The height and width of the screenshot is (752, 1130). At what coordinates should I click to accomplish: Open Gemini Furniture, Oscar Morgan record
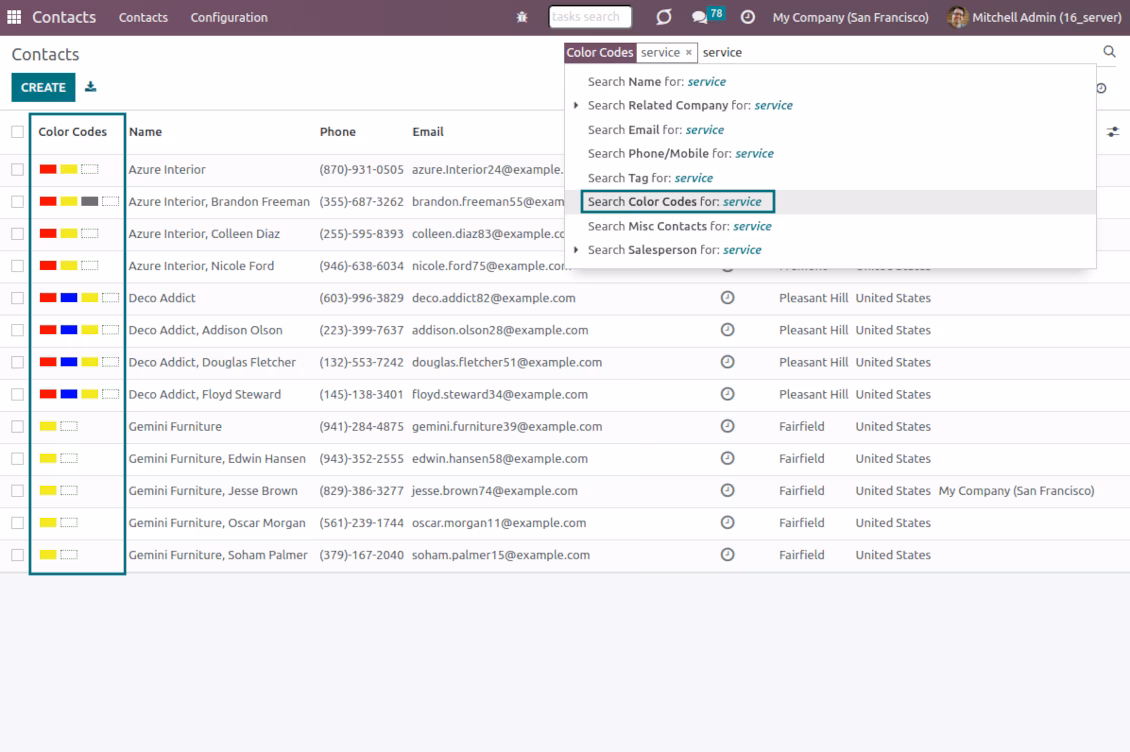(217, 523)
